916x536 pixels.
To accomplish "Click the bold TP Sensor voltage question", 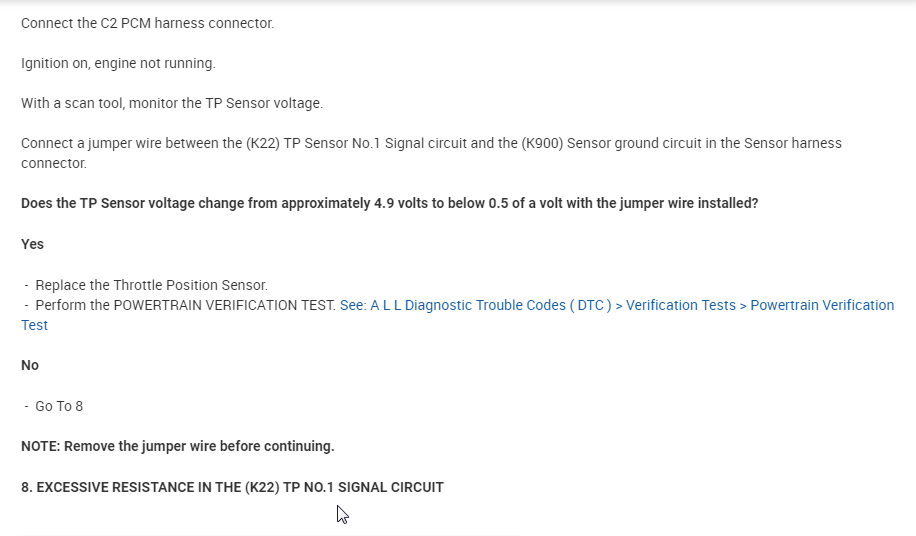I will click(x=389, y=203).
